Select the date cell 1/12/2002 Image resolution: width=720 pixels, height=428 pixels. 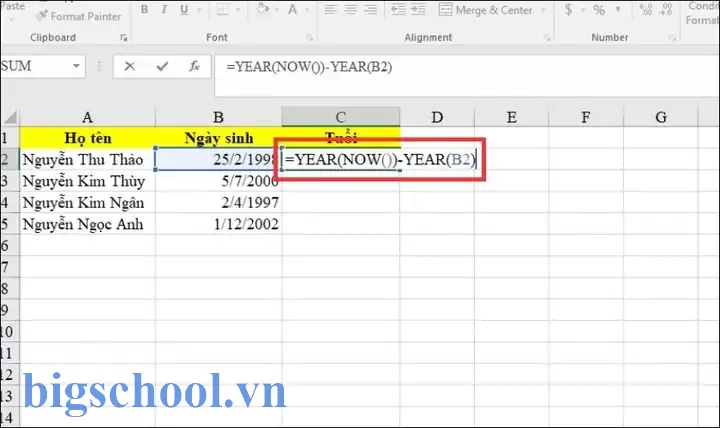tap(219, 224)
